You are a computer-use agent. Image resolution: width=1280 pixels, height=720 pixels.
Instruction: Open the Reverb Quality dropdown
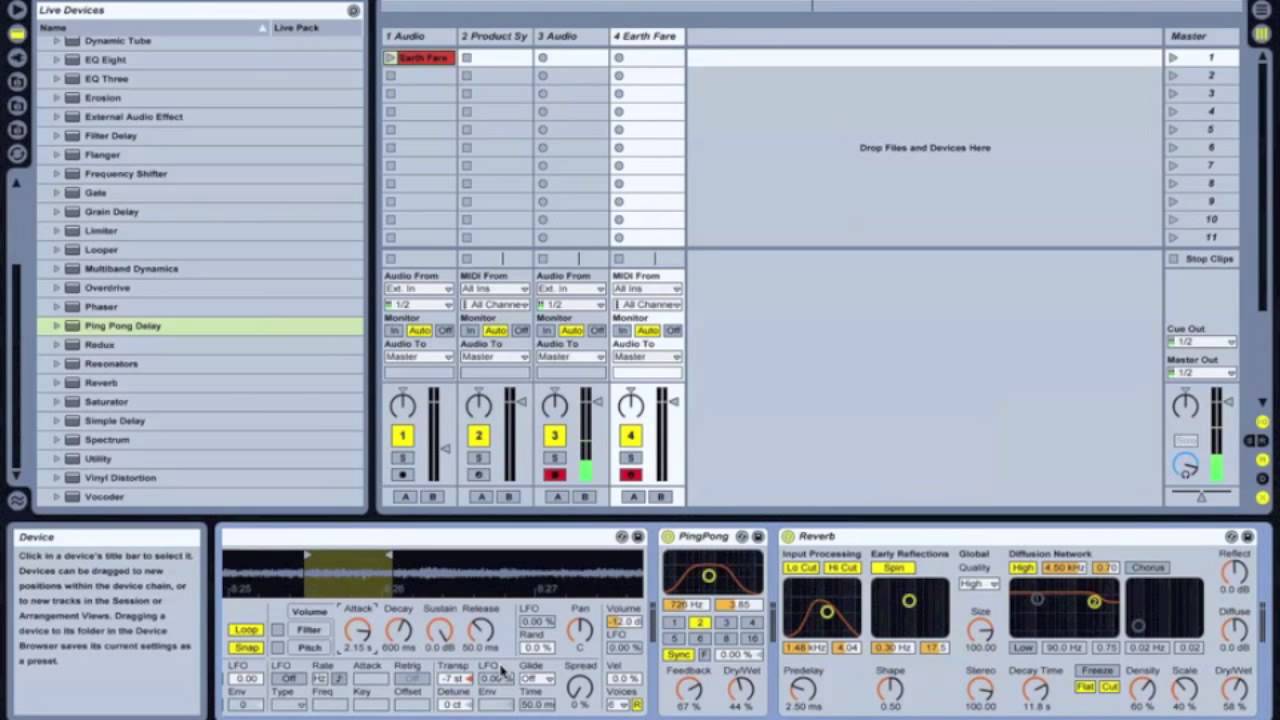(979, 584)
